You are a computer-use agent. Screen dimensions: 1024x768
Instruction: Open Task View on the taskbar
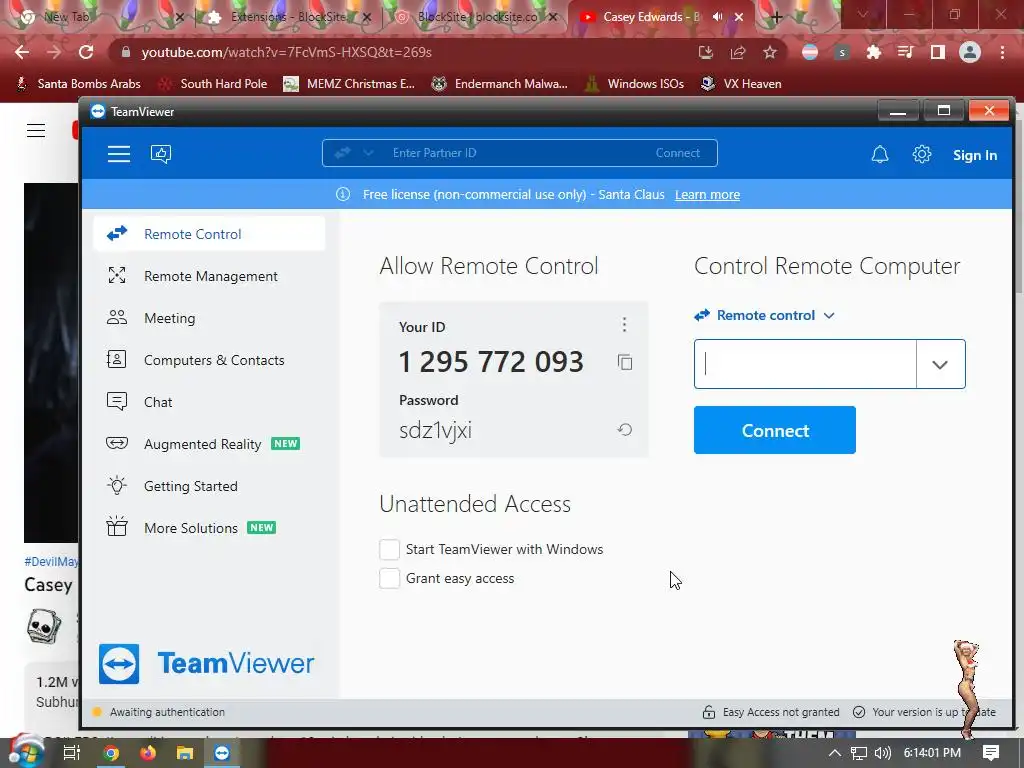tap(71, 753)
